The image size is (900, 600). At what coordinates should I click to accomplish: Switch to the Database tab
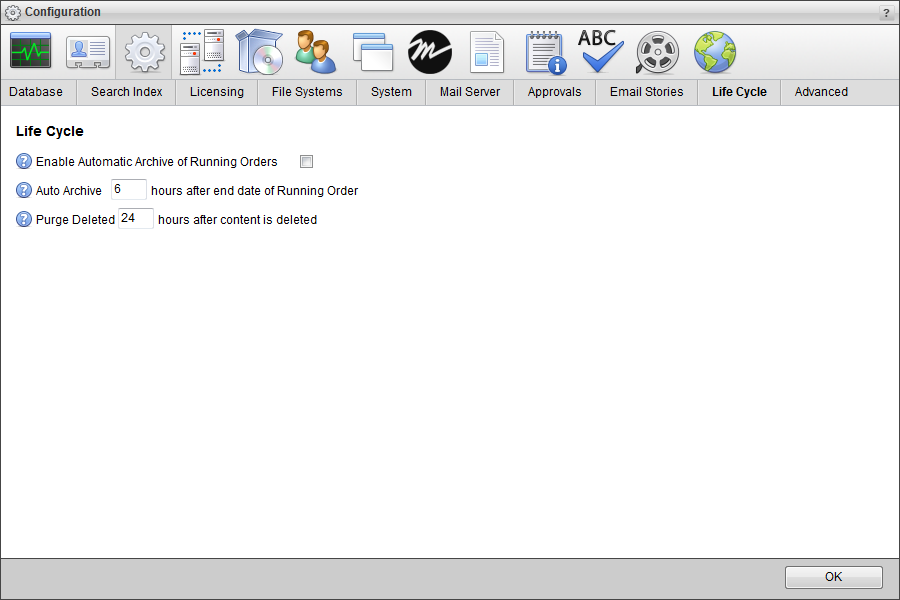pos(36,91)
